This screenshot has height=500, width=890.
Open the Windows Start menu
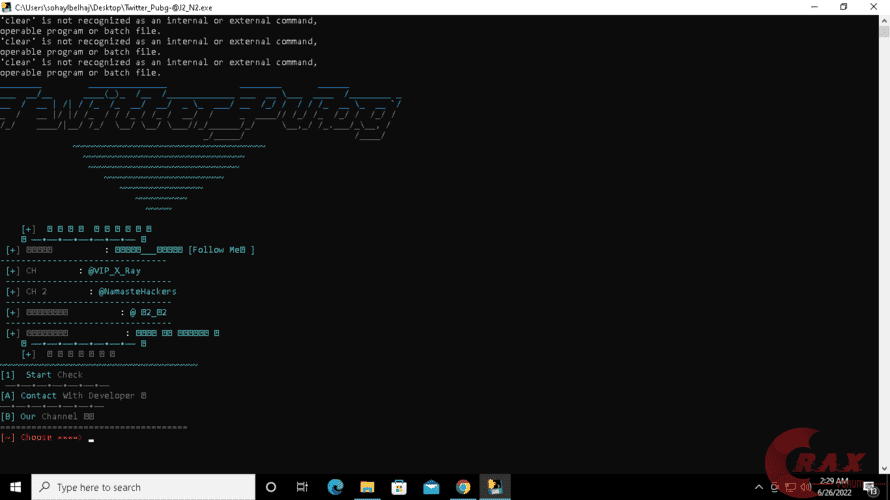15,487
